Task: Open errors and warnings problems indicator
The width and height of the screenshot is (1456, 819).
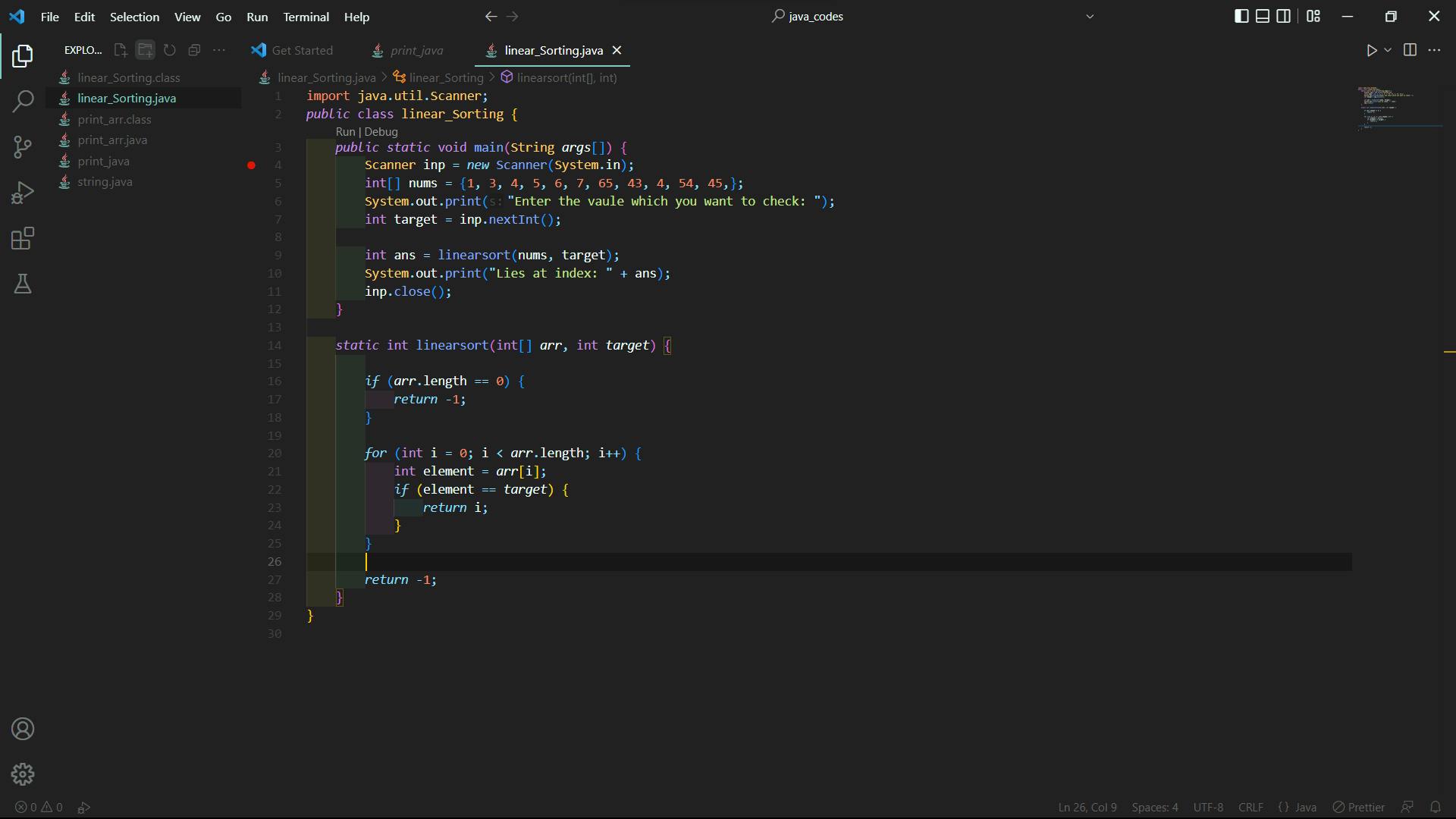Action: pyautogui.click(x=39, y=807)
